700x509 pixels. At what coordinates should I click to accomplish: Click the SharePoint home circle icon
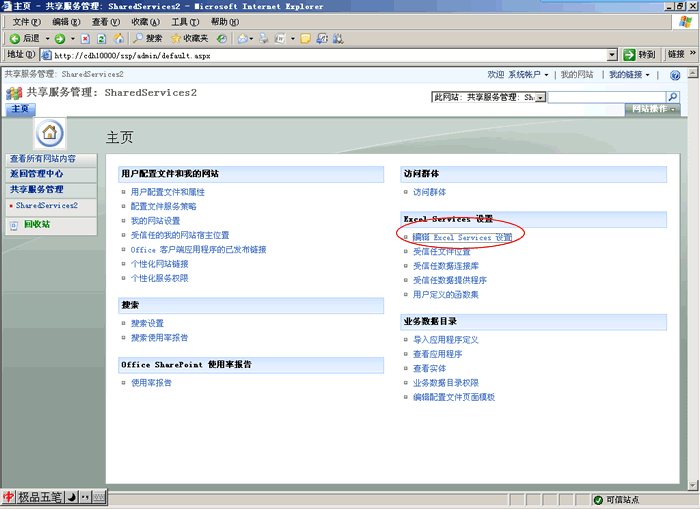[50, 133]
